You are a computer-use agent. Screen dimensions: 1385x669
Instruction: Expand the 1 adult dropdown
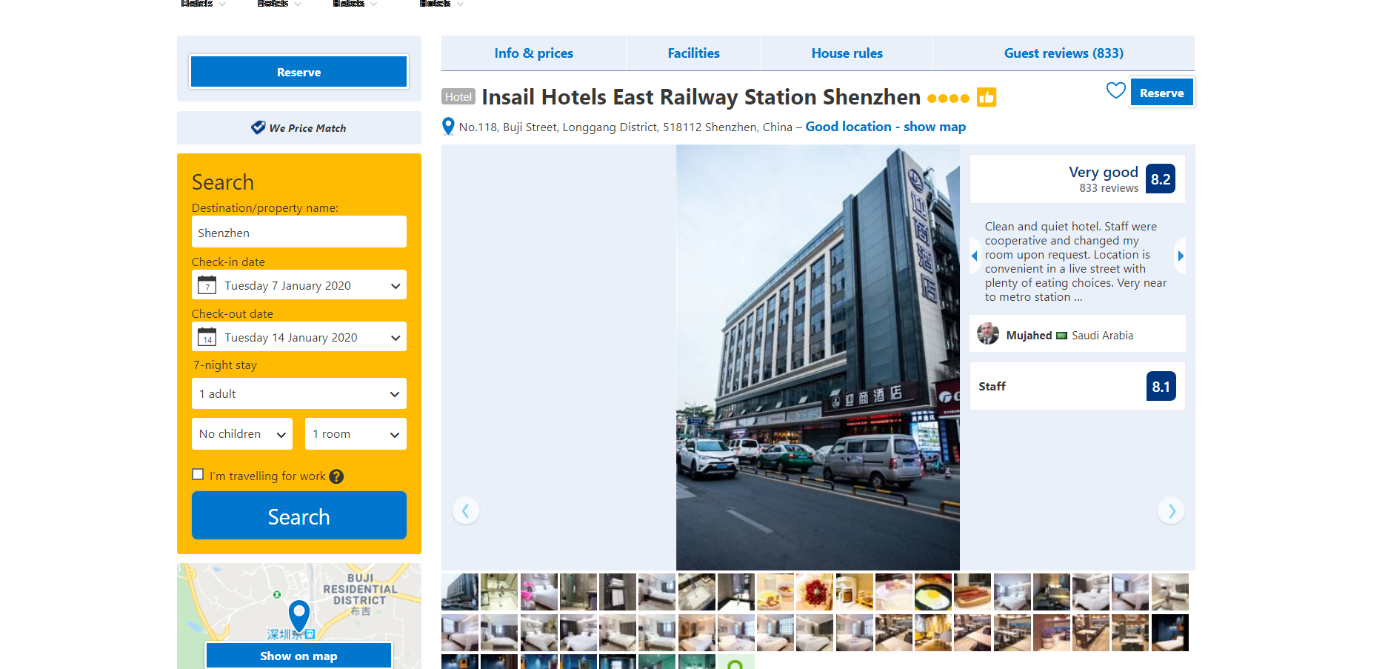[299, 393]
